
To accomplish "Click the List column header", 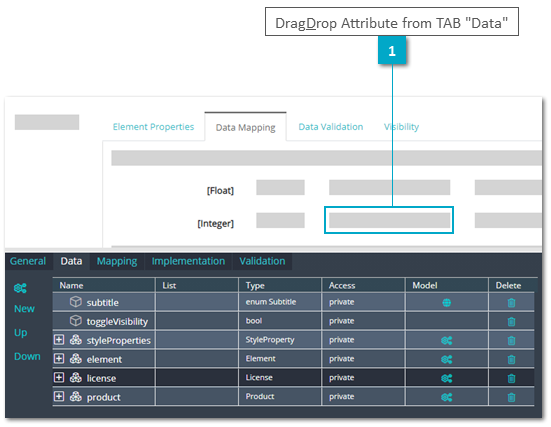I will pos(197,285).
